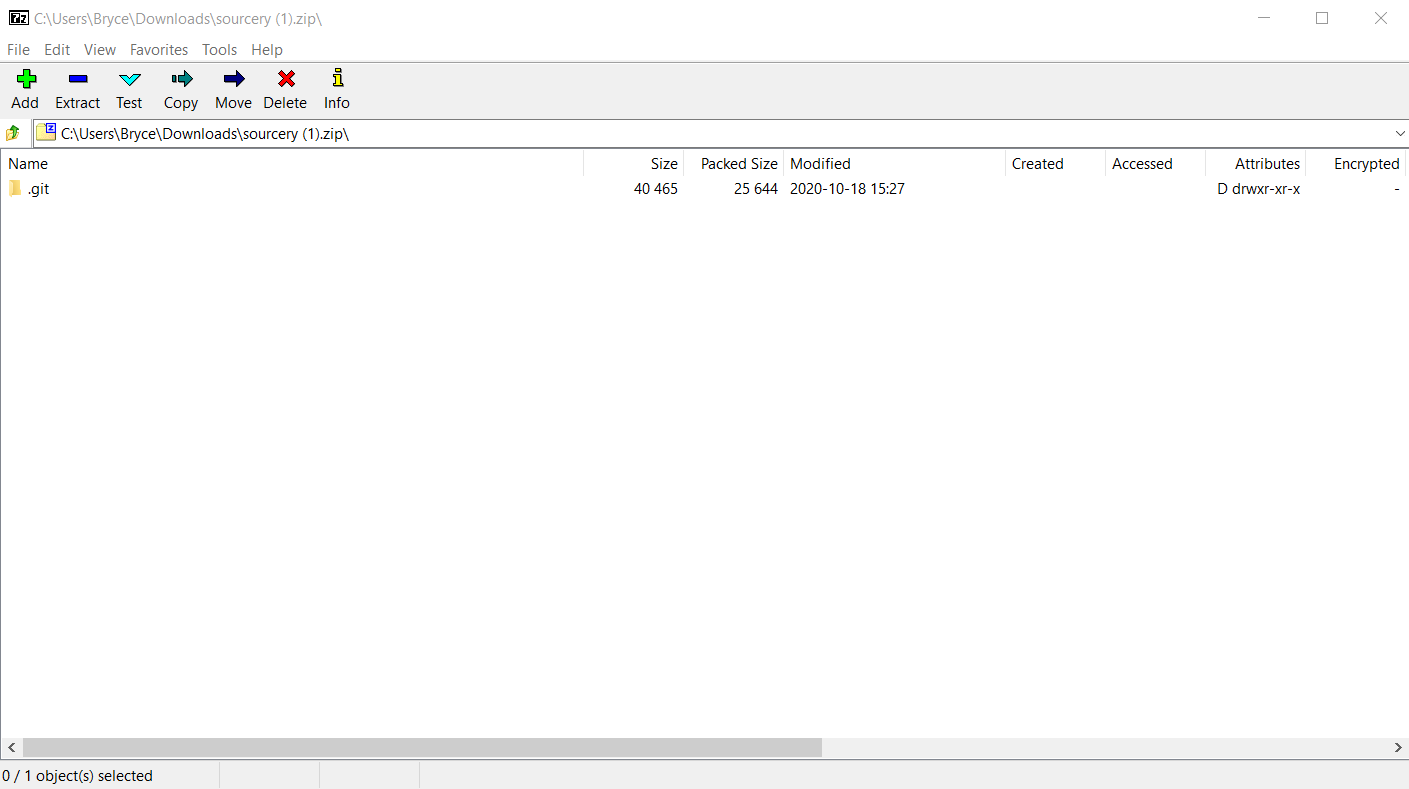Click the Move arrow toolbar icon
Viewport: 1409px width, 789px height.
233,79
